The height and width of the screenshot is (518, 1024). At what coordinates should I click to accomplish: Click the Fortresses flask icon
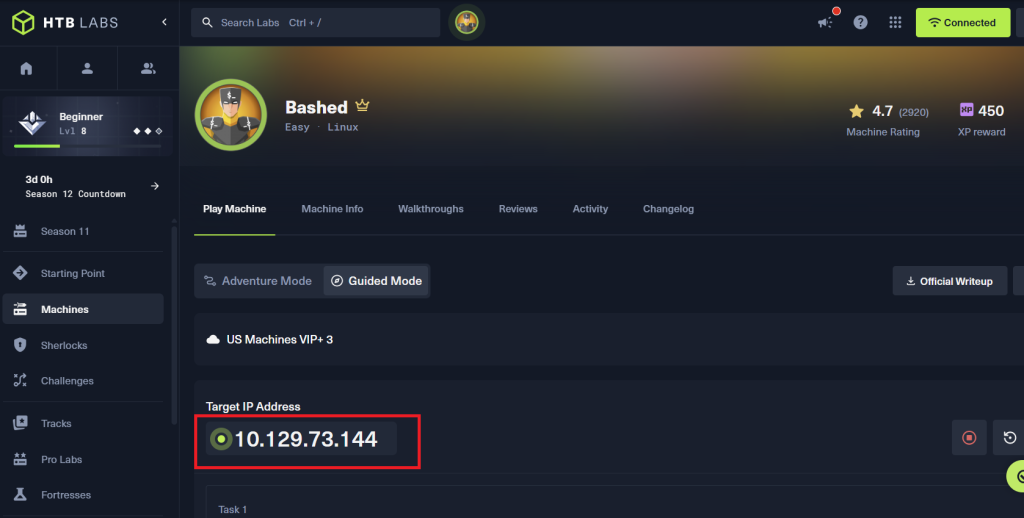pyautogui.click(x=20, y=494)
